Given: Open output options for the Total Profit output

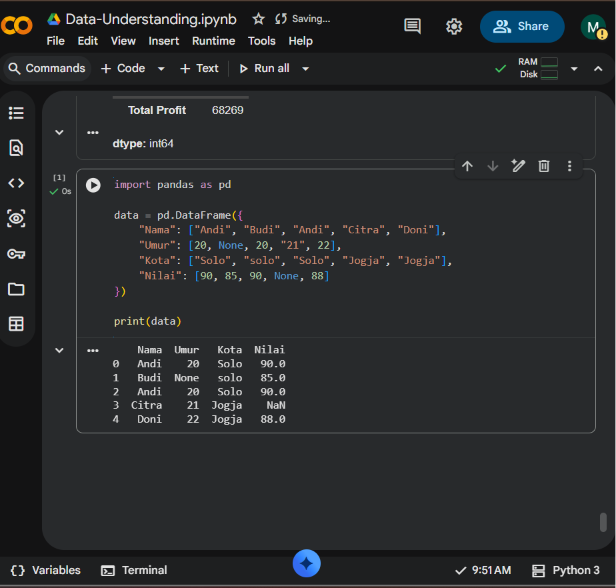Looking at the screenshot, I should [93, 132].
